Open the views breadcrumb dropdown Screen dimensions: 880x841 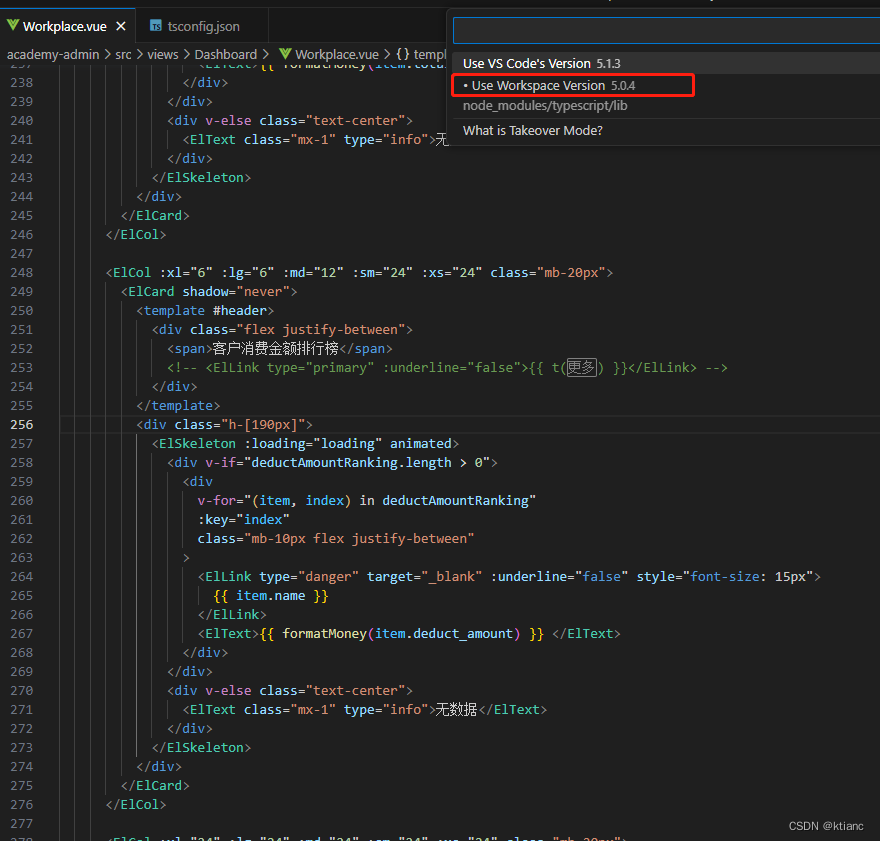(162, 54)
